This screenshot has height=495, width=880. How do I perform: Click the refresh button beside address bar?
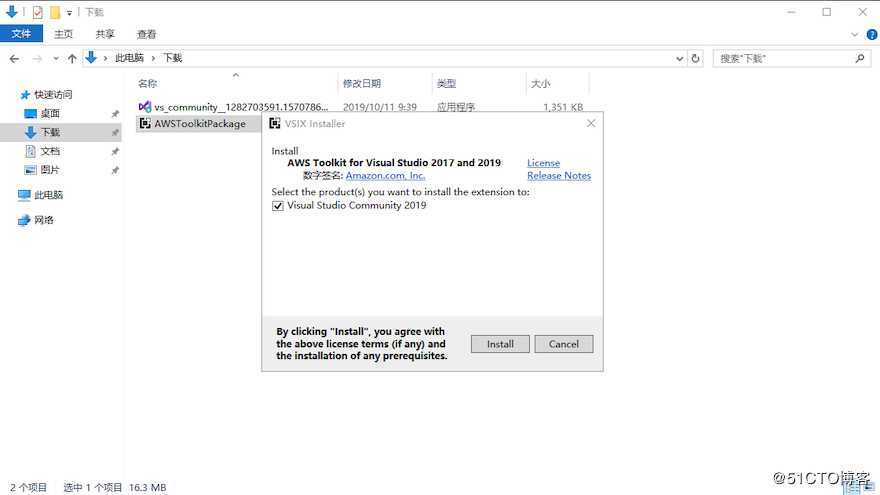click(695, 58)
